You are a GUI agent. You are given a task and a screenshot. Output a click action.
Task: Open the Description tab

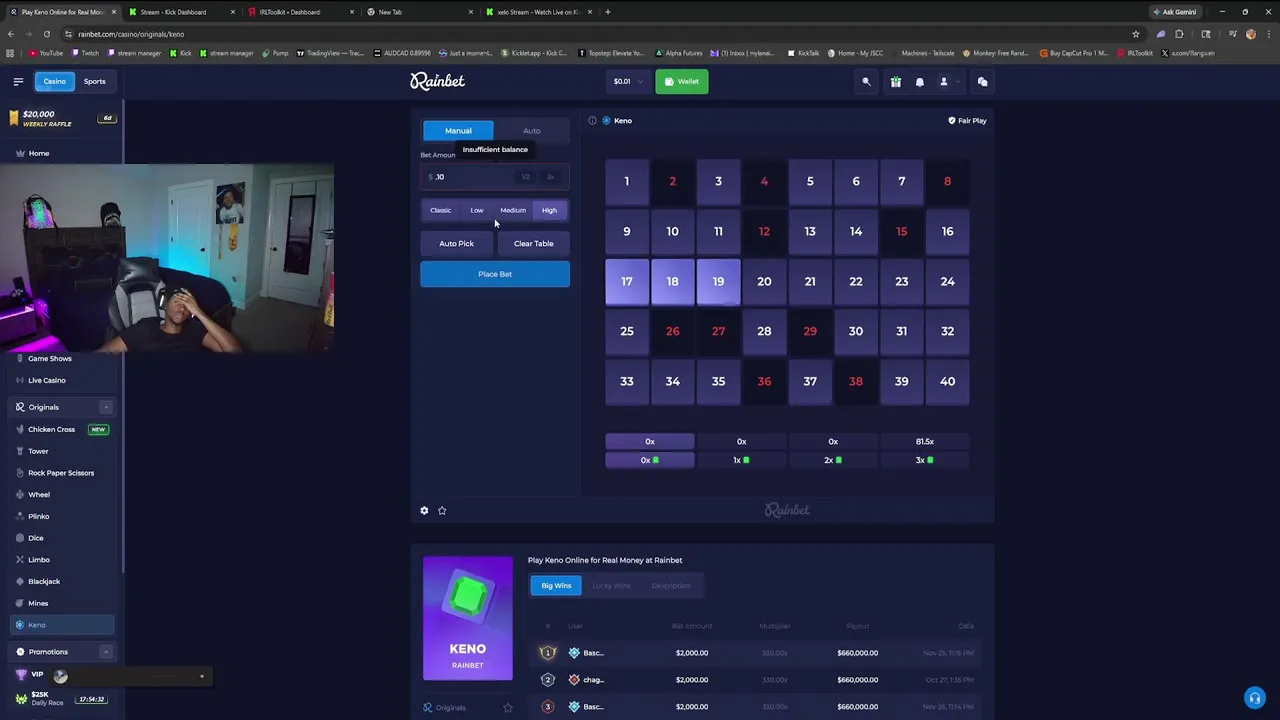pyautogui.click(x=670, y=585)
